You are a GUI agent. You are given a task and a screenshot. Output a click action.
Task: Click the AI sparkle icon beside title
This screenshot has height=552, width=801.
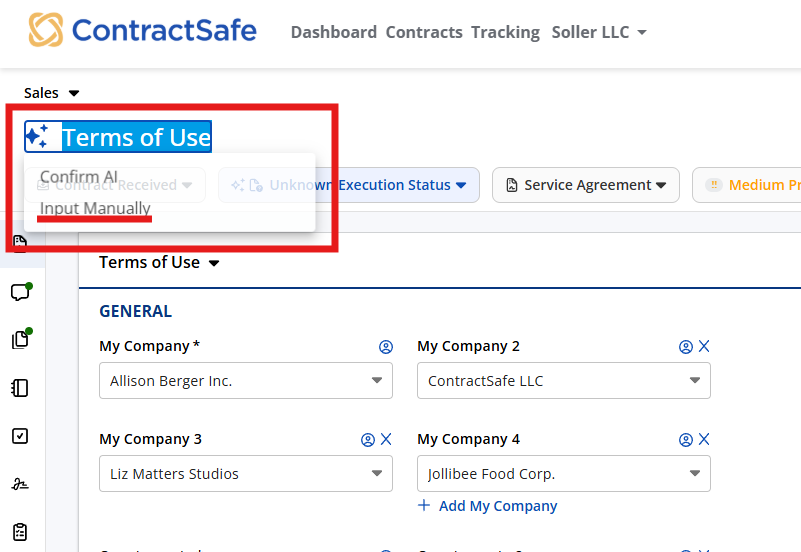[x=38, y=137]
